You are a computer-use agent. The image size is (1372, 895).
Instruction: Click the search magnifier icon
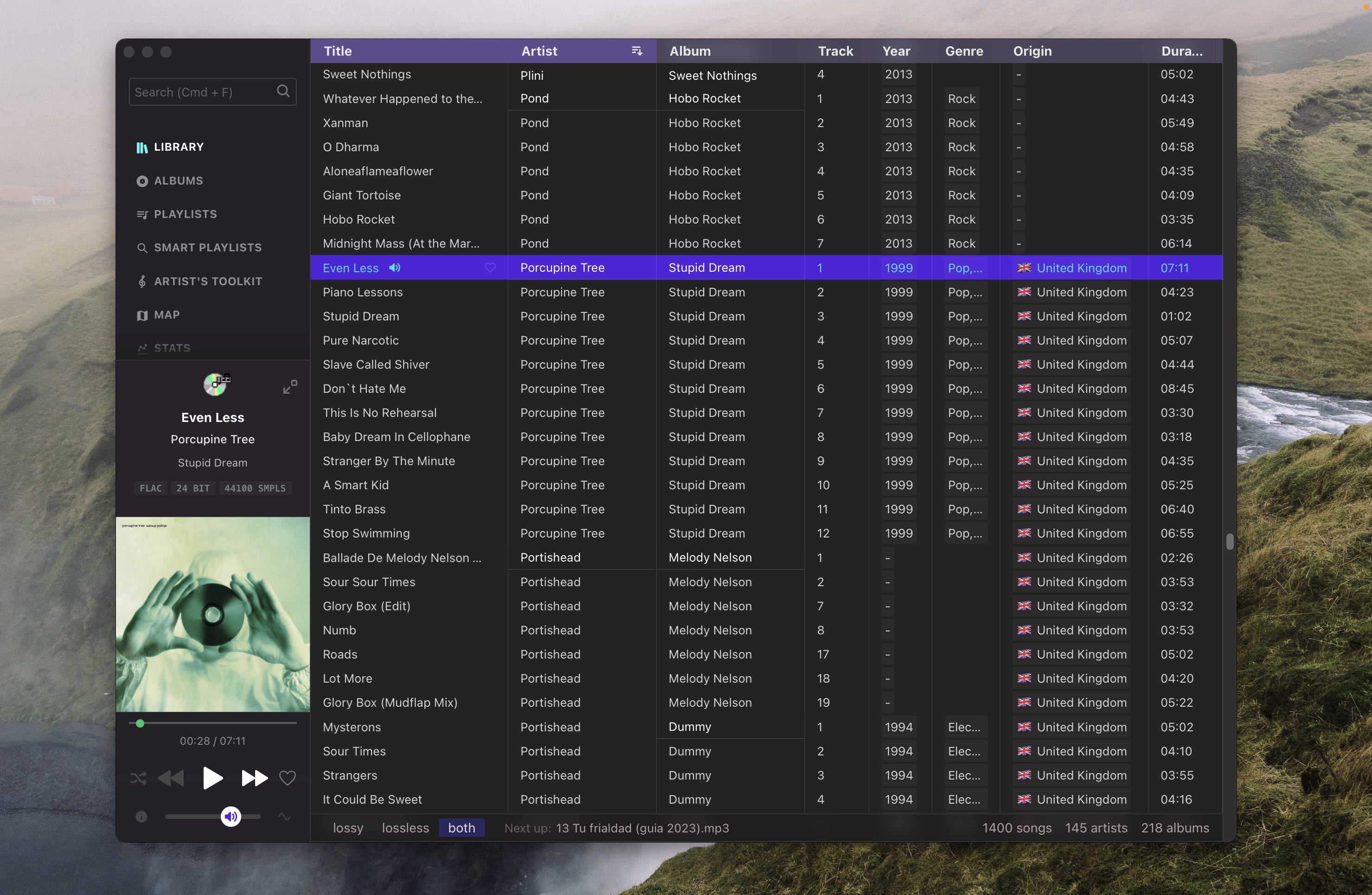[283, 91]
